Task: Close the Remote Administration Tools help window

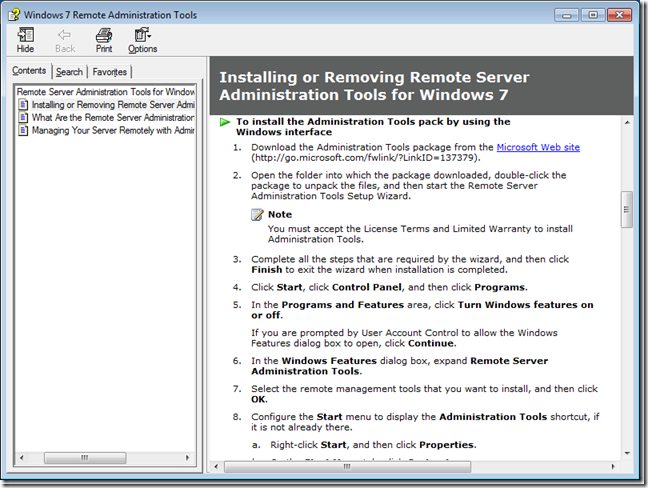Action: (619, 15)
